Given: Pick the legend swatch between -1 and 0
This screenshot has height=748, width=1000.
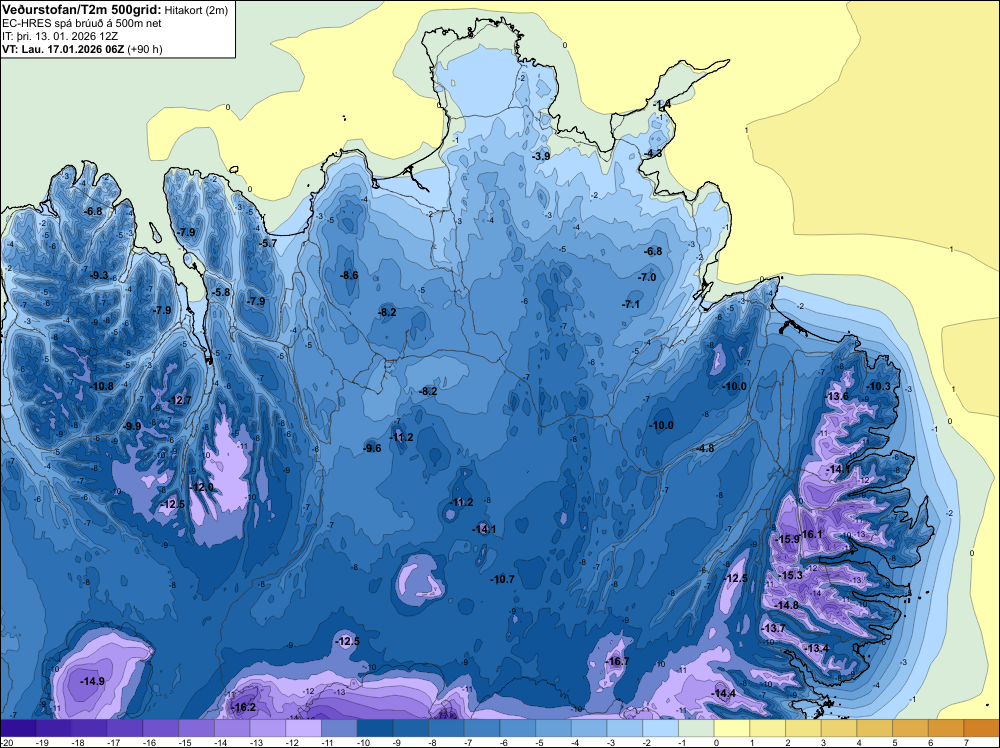Looking at the screenshot, I should pyautogui.click(x=696, y=728).
